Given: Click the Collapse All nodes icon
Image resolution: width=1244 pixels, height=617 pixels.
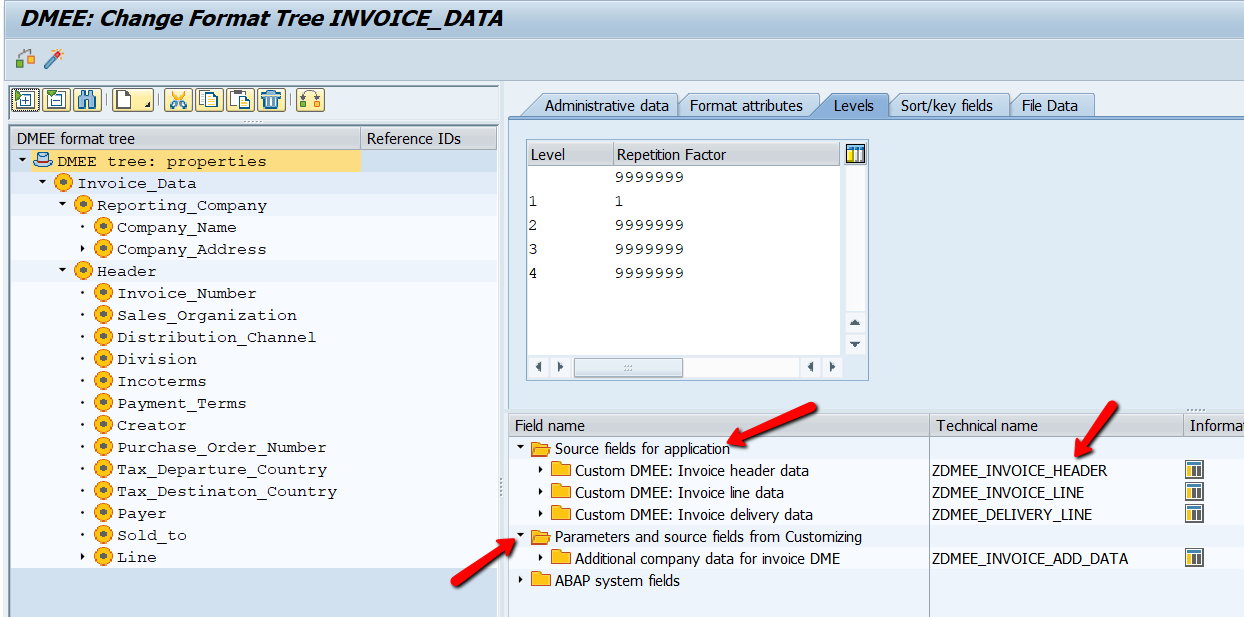Looking at the screenshot, I should (x=55, y=98).
